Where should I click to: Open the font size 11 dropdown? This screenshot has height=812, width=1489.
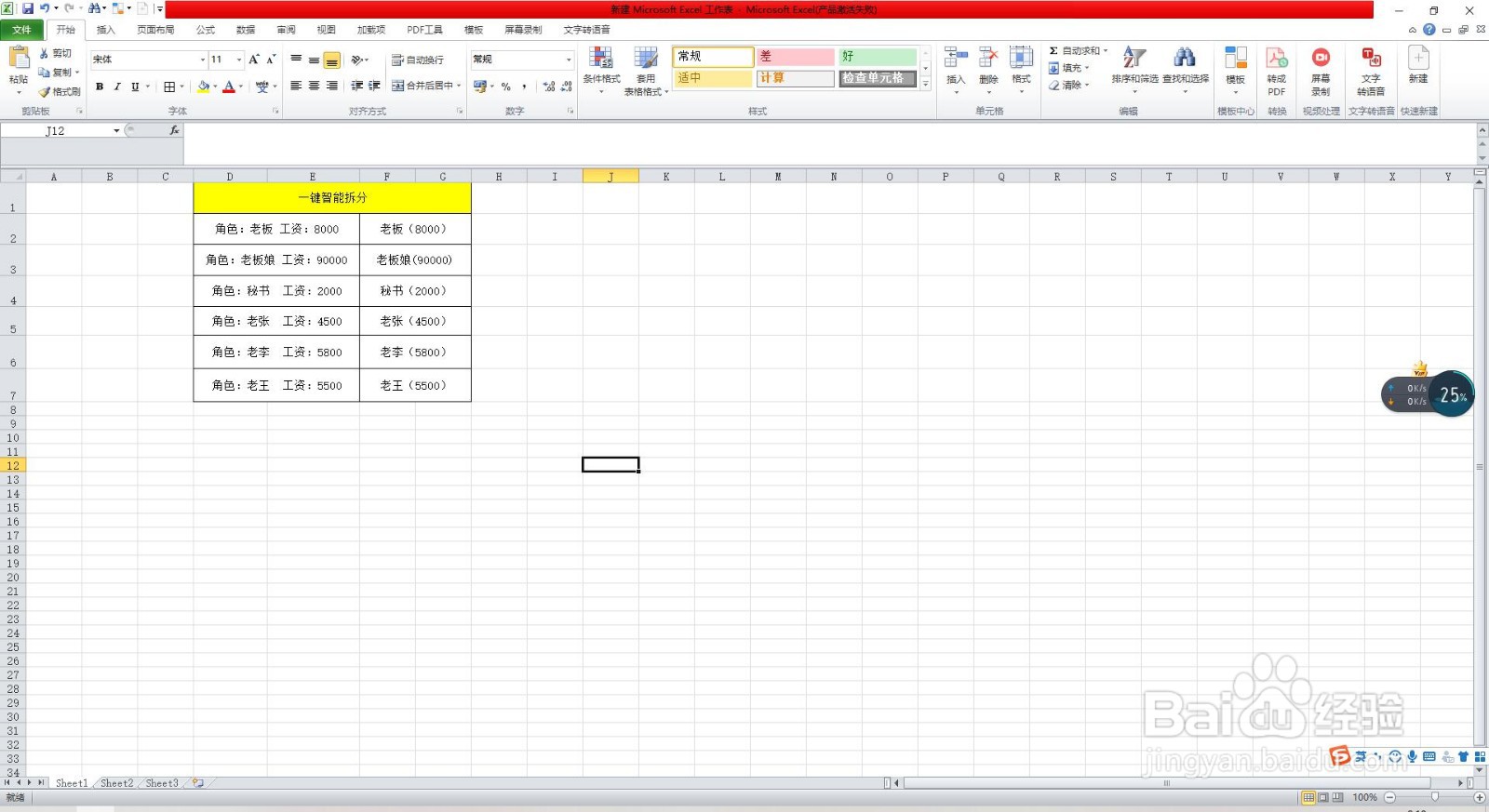(239, 60)
